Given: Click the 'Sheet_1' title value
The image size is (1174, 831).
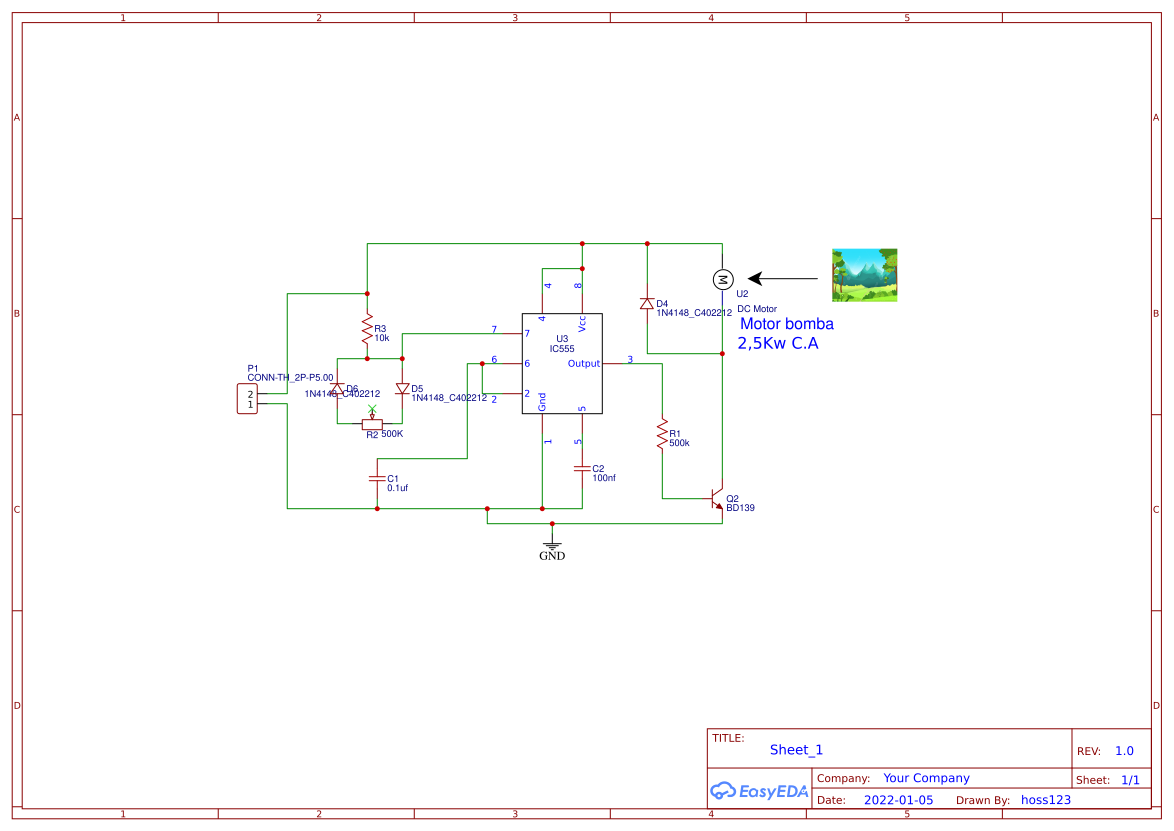Looking at the screenshot, I should click(796, 749).
